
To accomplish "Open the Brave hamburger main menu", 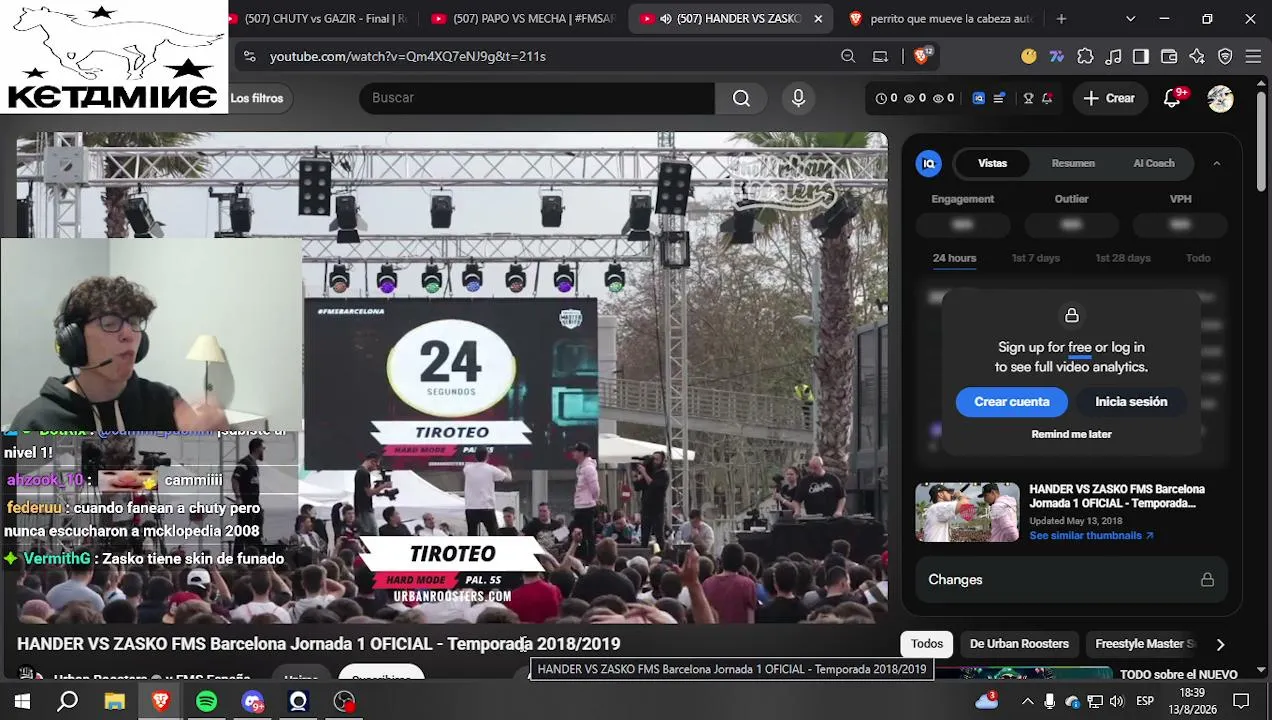I will (x=1253, y=56).
